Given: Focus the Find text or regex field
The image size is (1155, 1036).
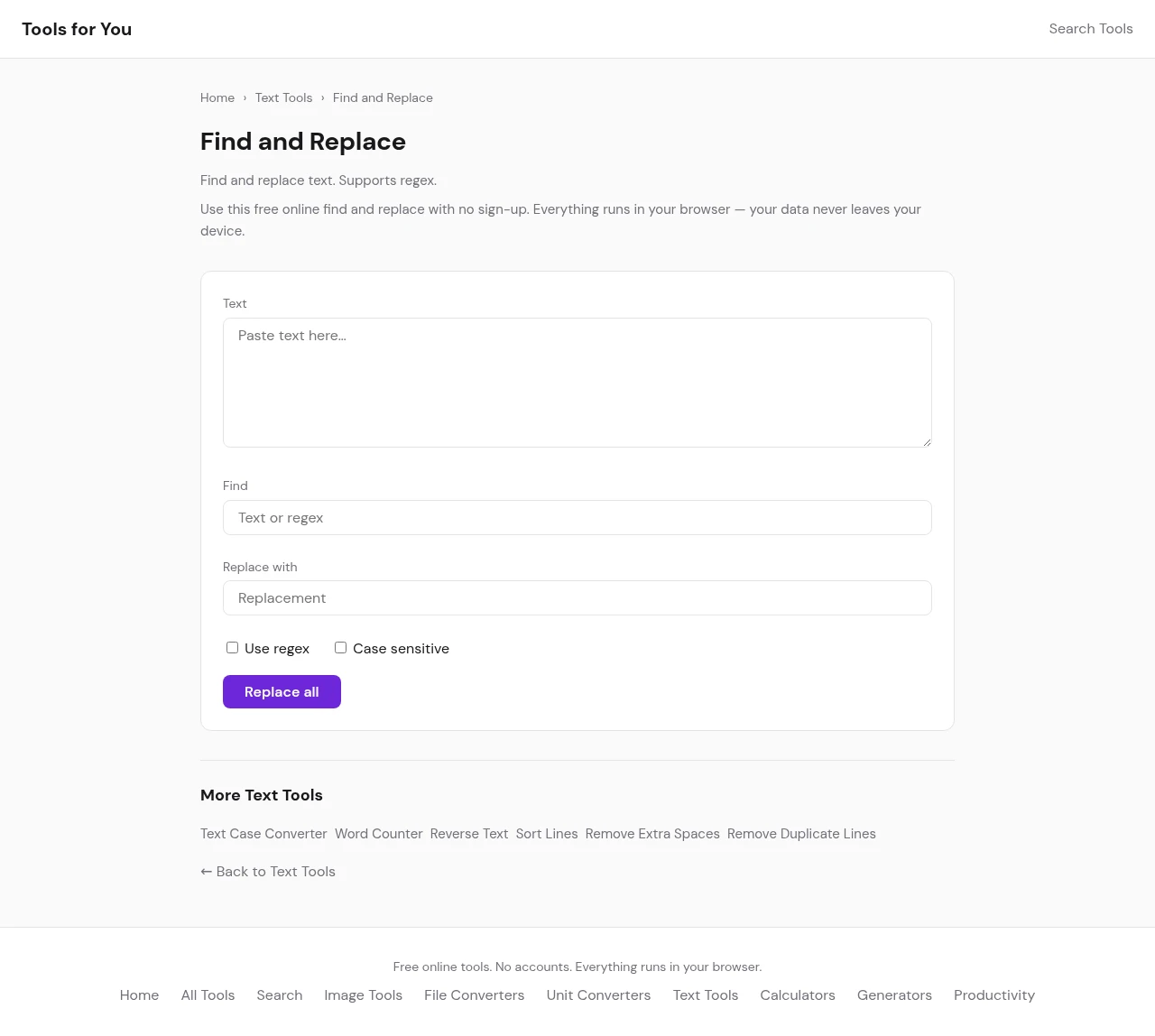Looking at the screenshot, I should [x=577, y=518].
